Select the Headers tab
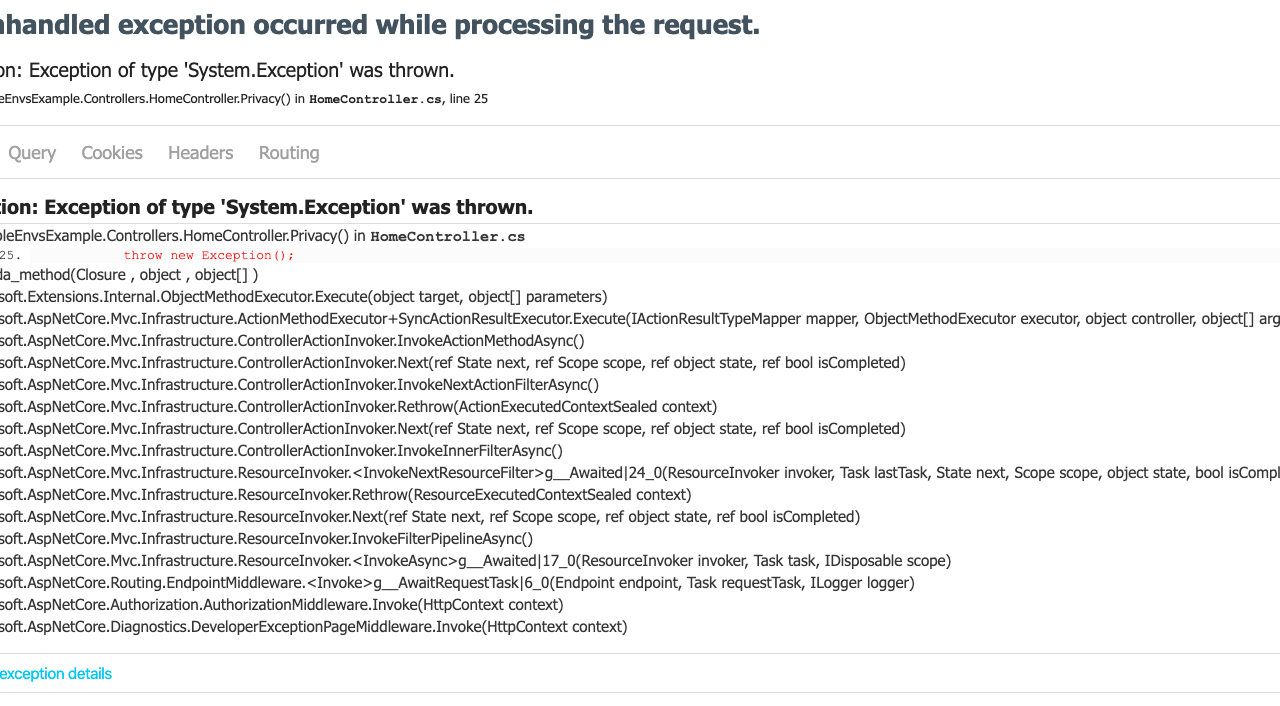Viewport: 1280px width, 706px height. point(200,153)
